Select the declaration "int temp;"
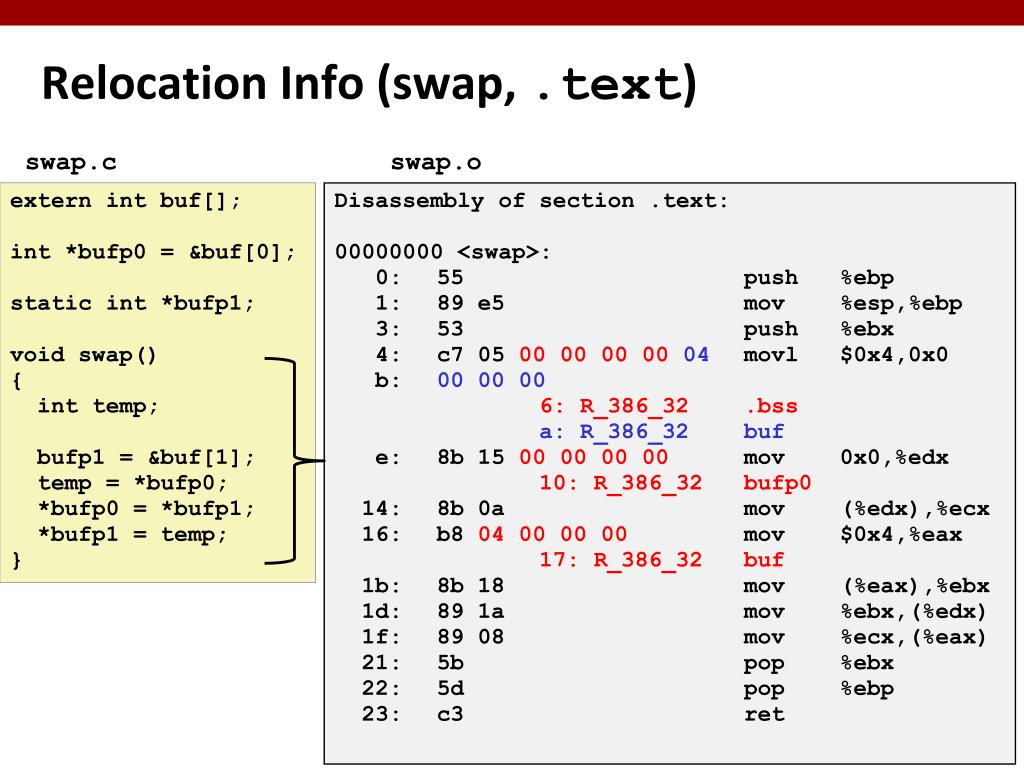 [97, 406]
